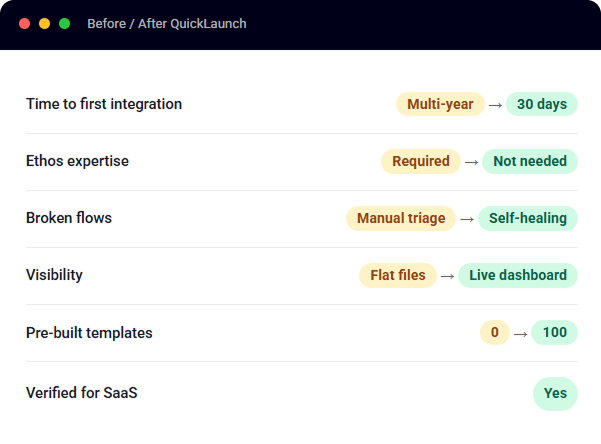Click the yellow minimize window dot
Viewport: 601px width, 444px height.
44,24
